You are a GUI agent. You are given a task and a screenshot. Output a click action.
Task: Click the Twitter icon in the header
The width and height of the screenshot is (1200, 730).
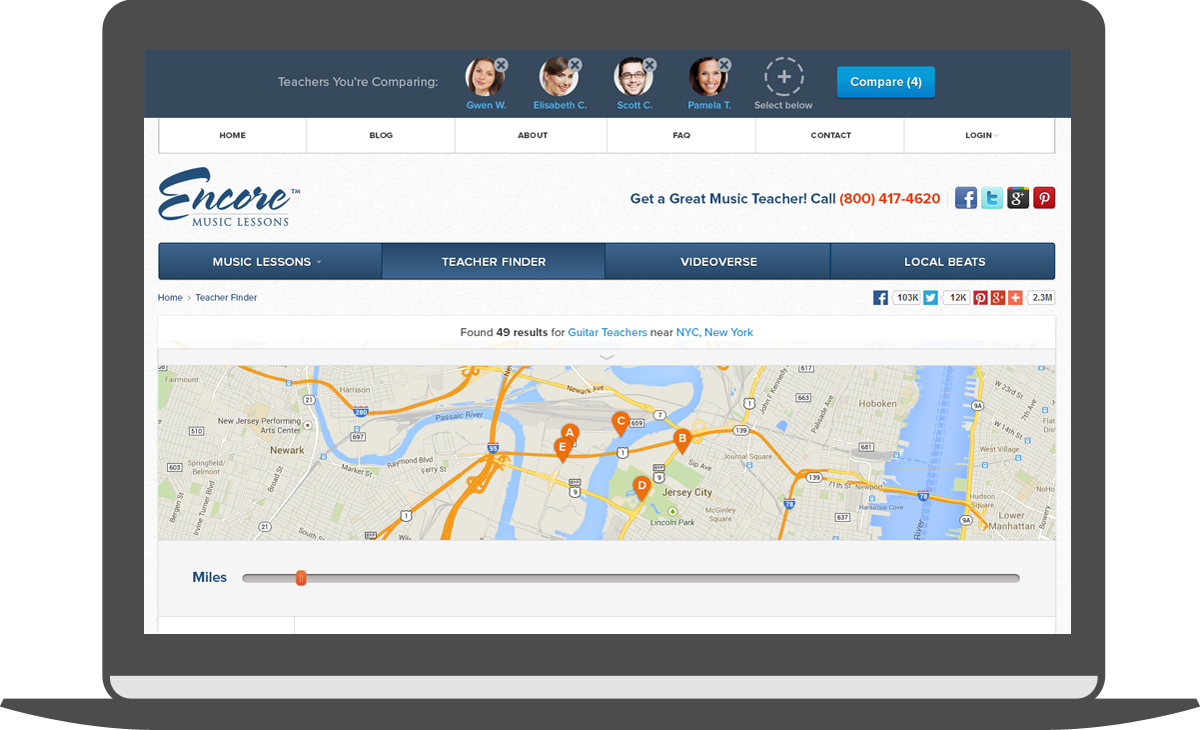point(991,198)
